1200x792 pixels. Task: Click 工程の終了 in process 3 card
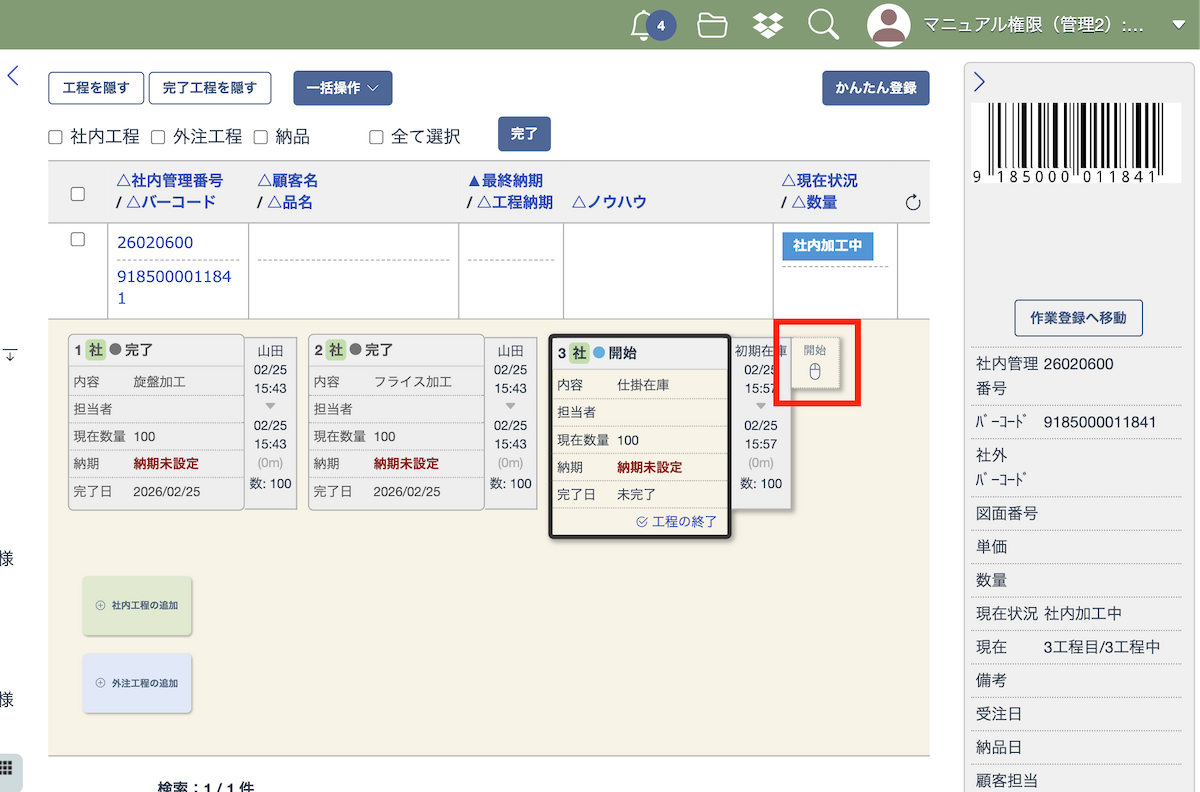tap(677, 522)
